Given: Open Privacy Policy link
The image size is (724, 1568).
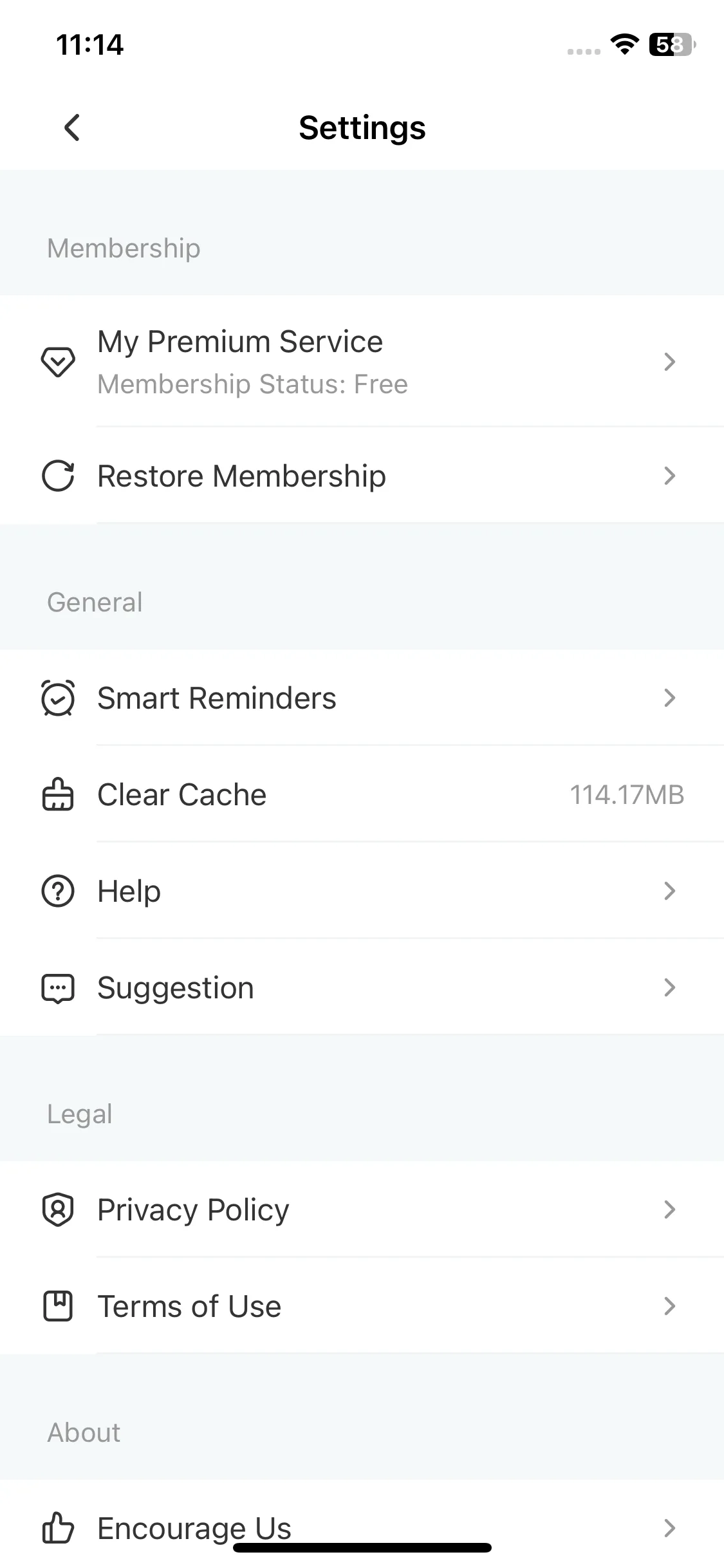Looking at the screenshot, I should coord(362,1210).
